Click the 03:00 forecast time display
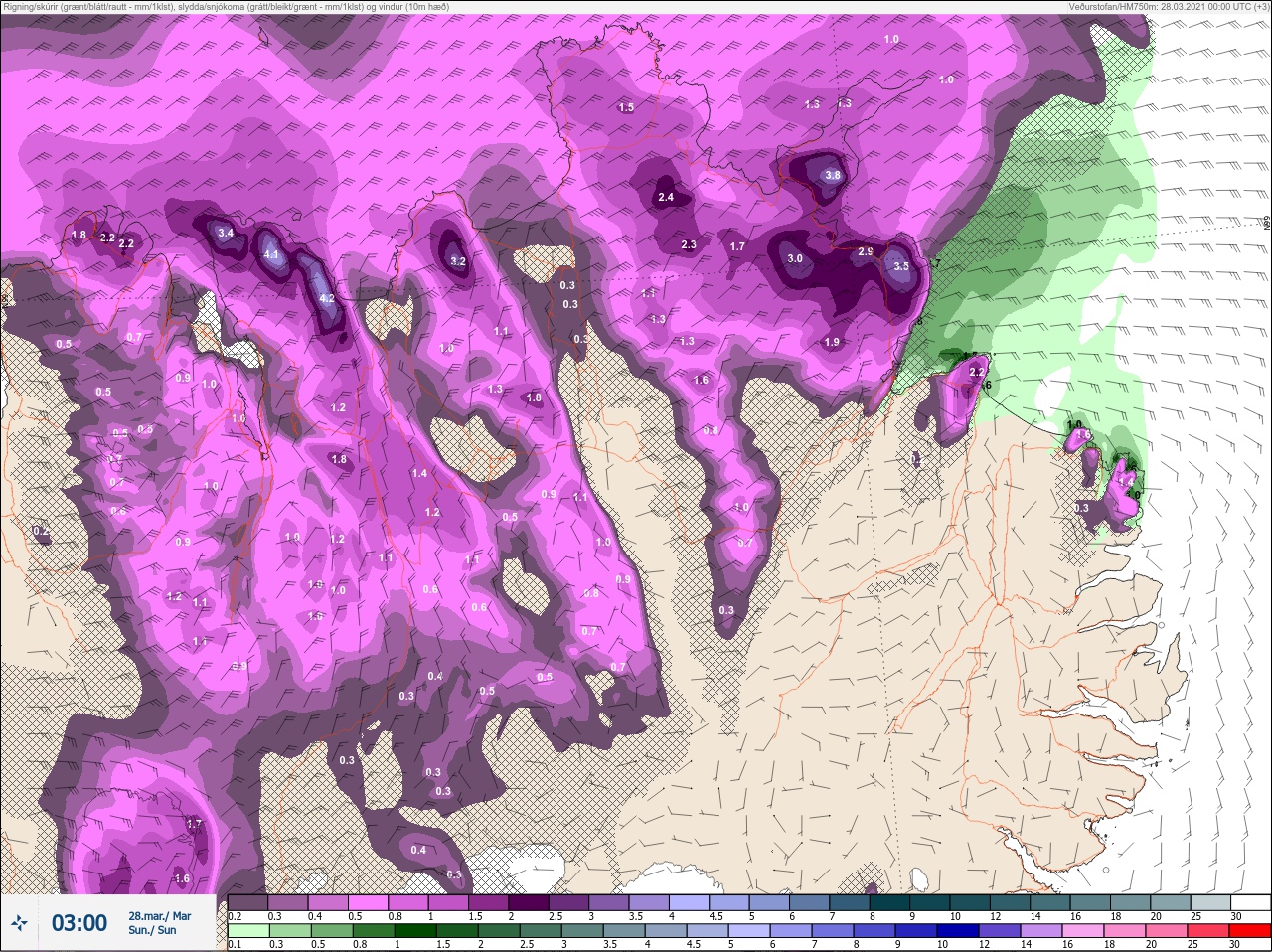1272x952 pixels. pyautogui.click(x=79, y=923)
